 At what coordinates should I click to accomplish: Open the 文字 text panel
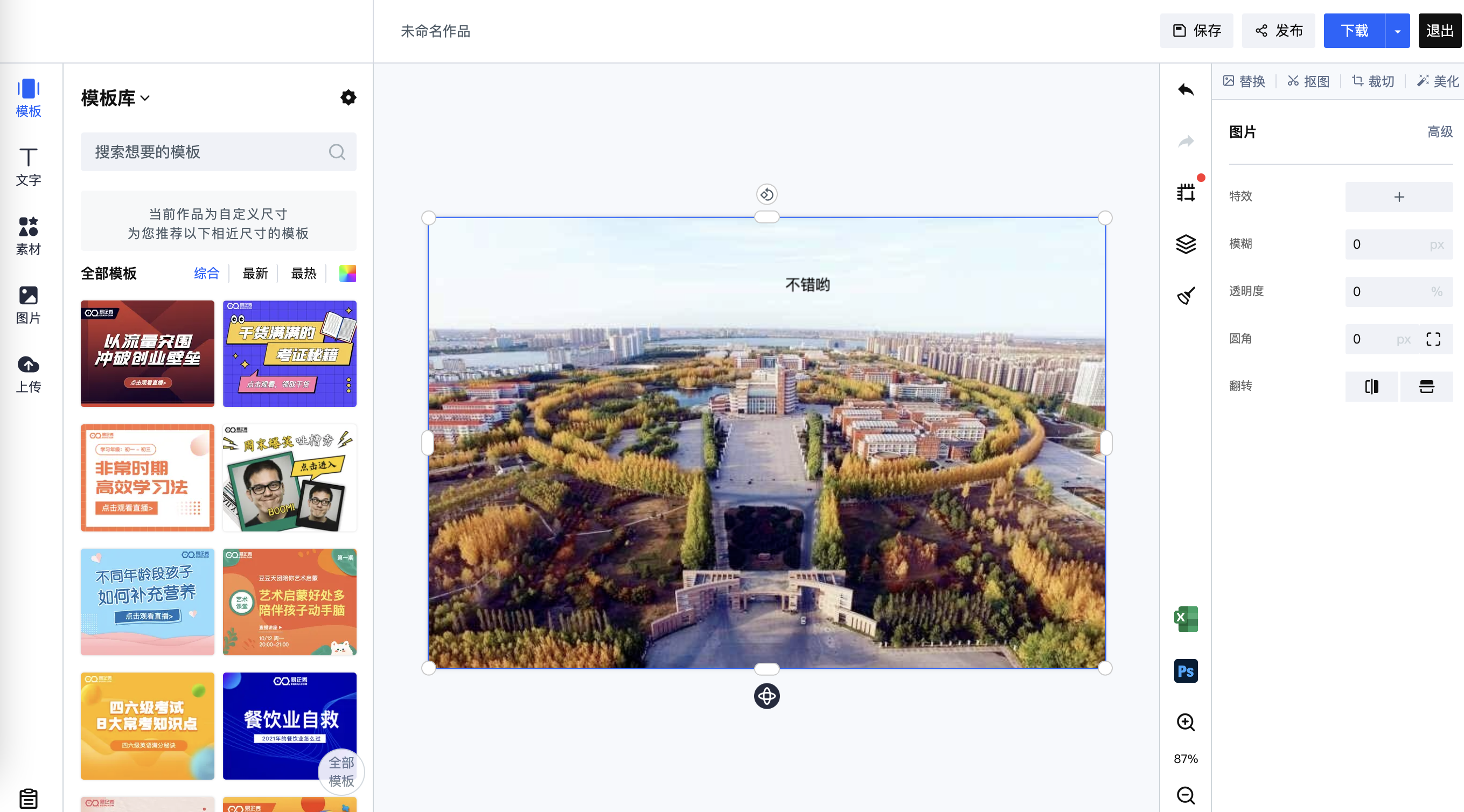click(29, 167)
